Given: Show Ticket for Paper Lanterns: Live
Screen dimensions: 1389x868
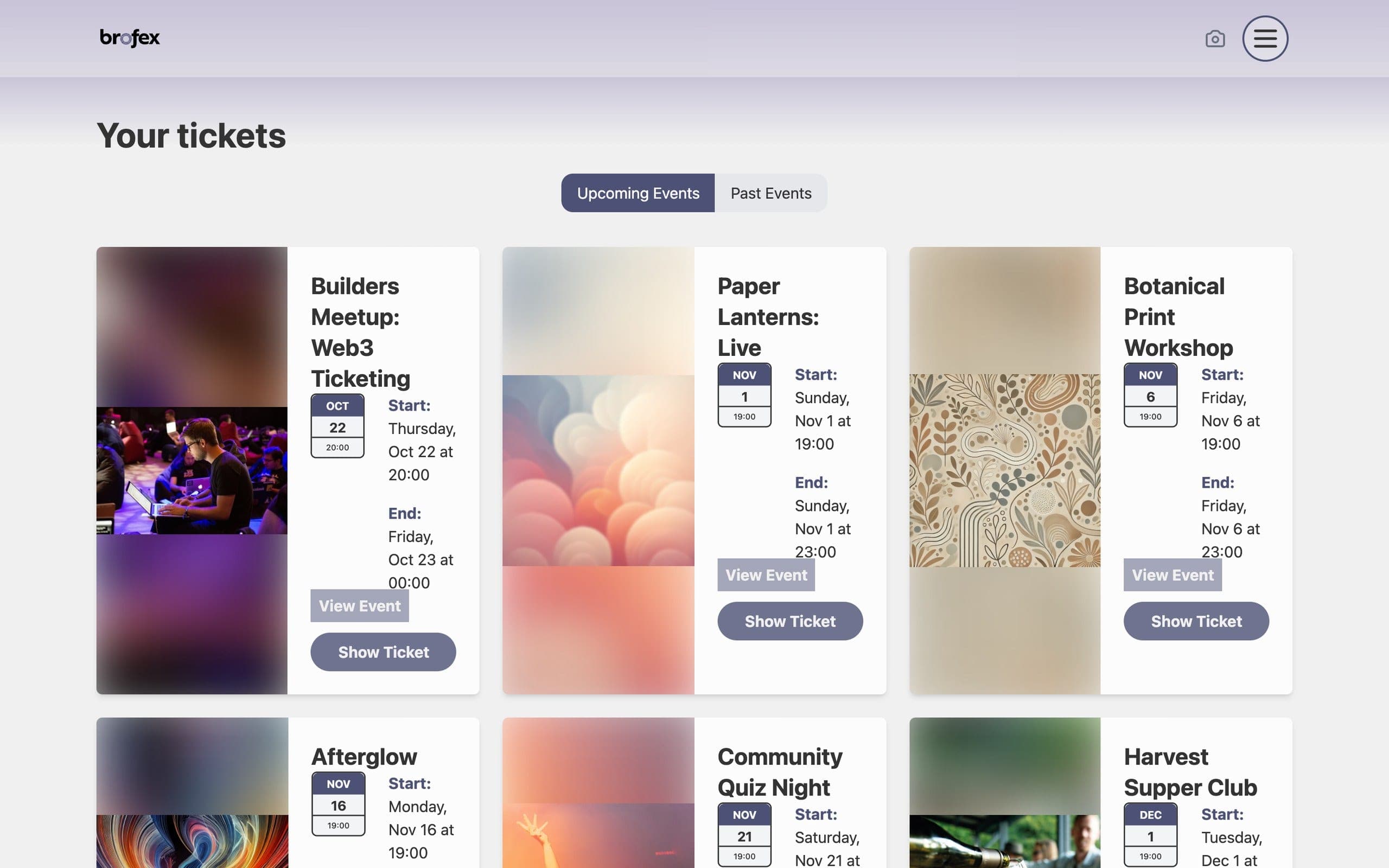Looking at the screenshot, I should pyautogui.click(x=791, y=621).
